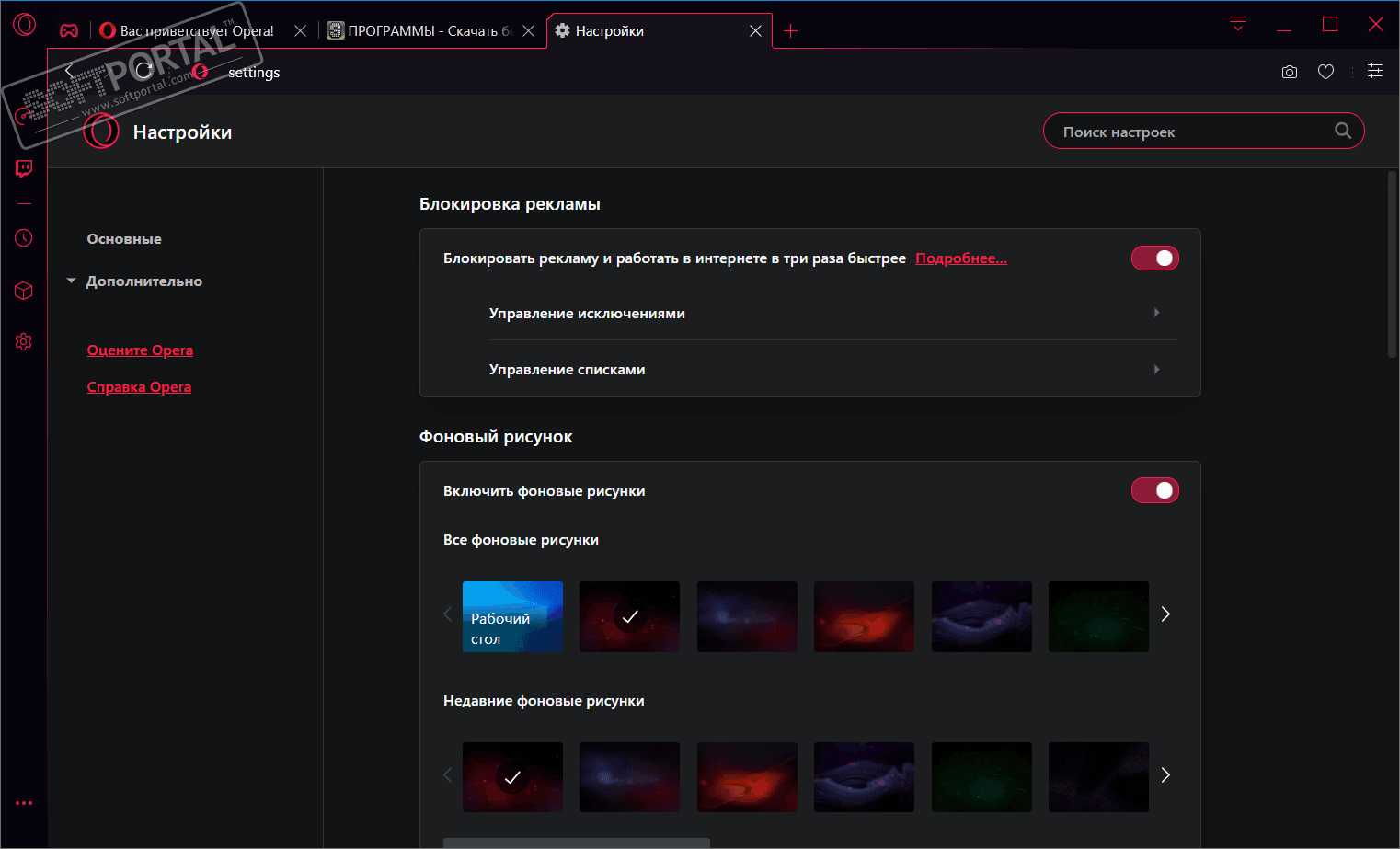Show previous wallpapers in 'Все фоновые рисунки'
The image size is (1400, 849).
pos(448,614)
